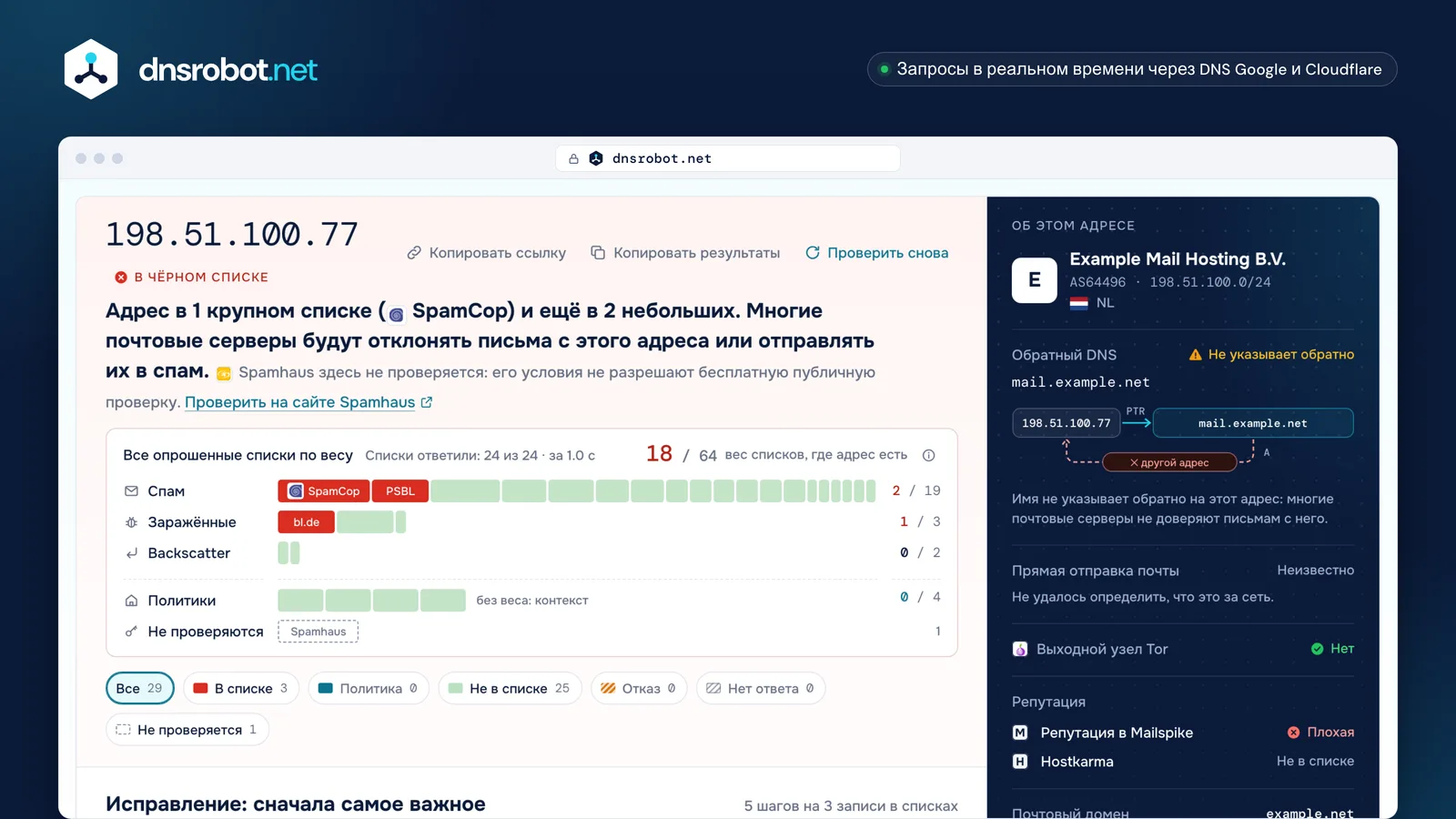Image resolution: width=1456 pixels, height=819 pixels.
Task: Click AS64496 under the hosting name
Action: [x=1097, y=282]
